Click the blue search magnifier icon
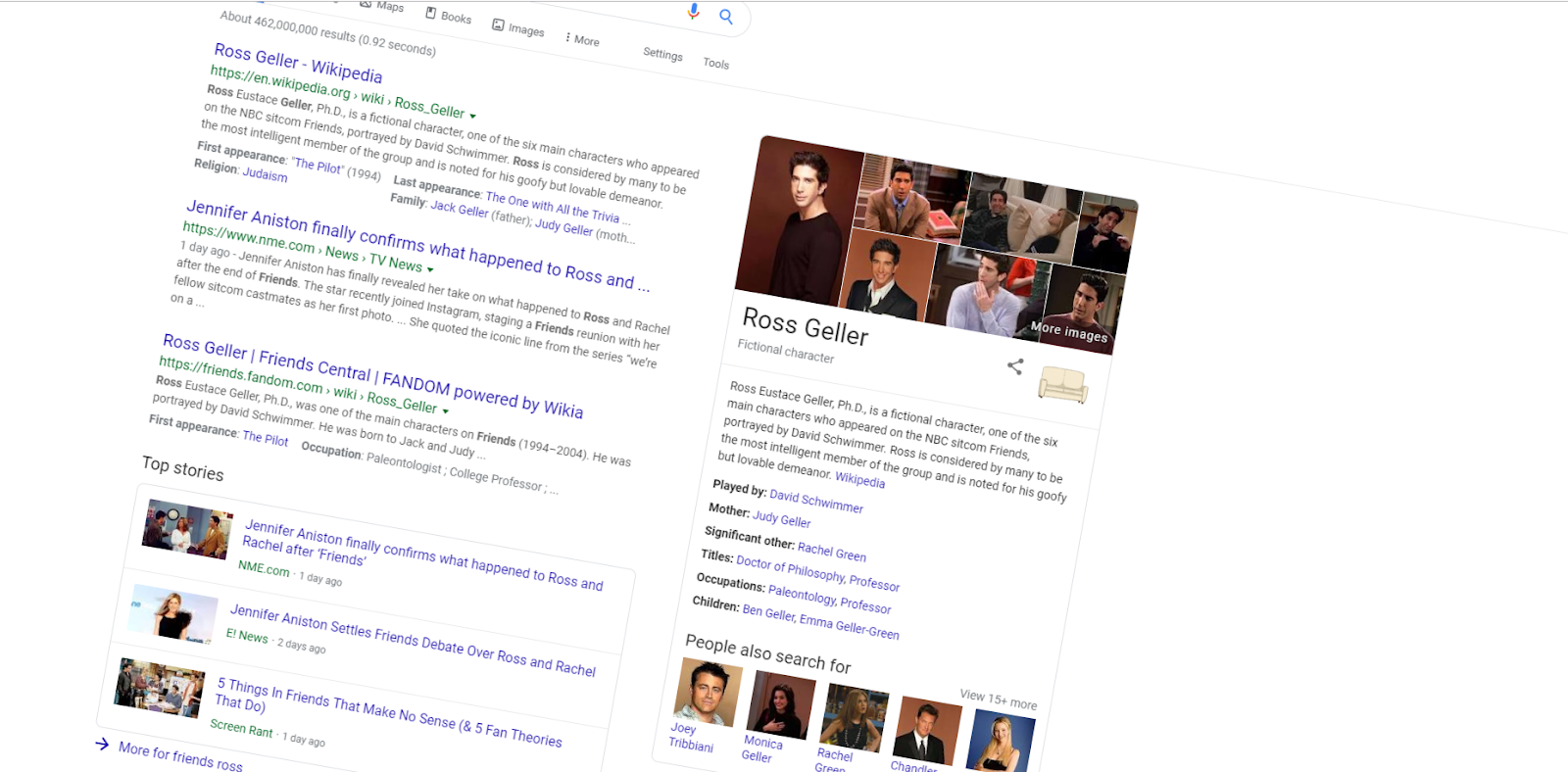Viewport: 1568px width, 772px height. [x=726, y=17]
